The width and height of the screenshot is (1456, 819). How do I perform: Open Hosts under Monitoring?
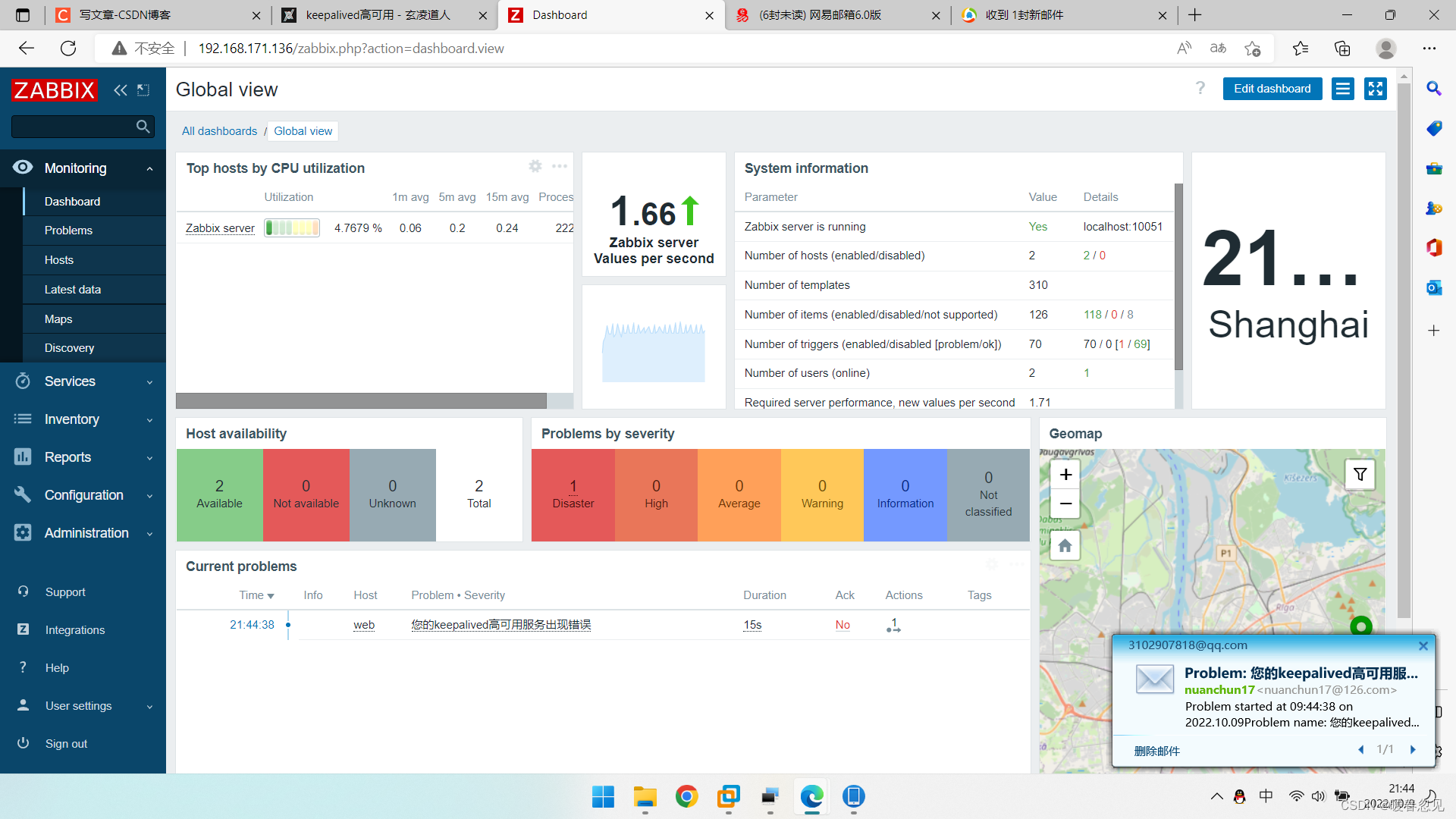point(59,260)
